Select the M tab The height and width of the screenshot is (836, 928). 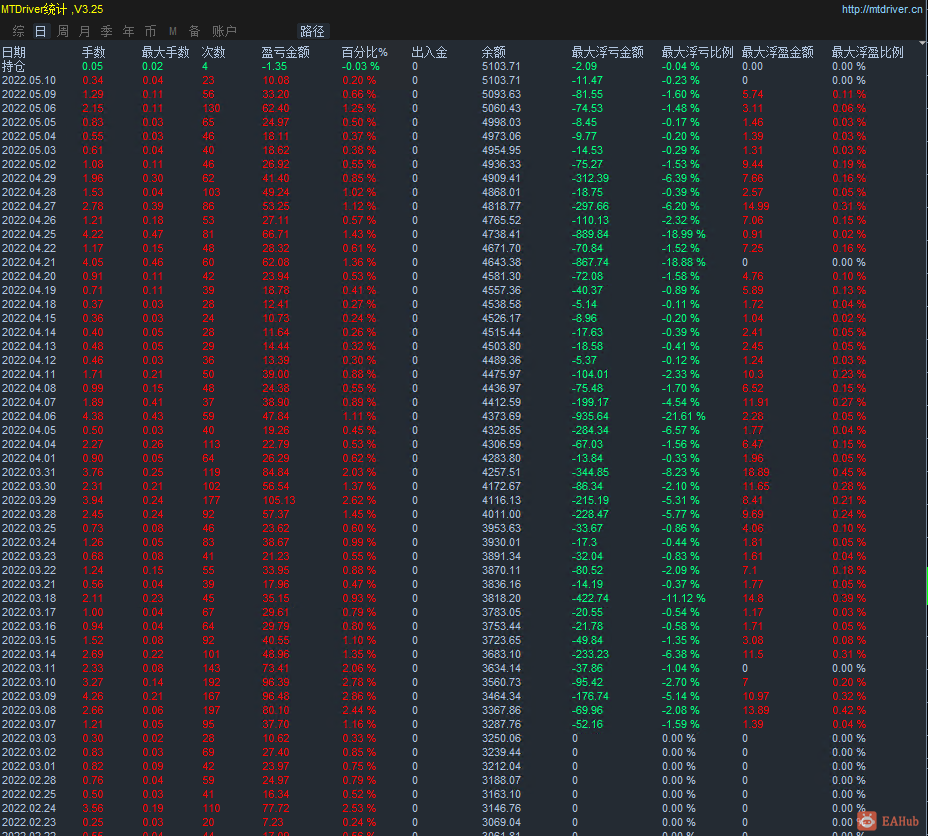(x=172, y=31)
